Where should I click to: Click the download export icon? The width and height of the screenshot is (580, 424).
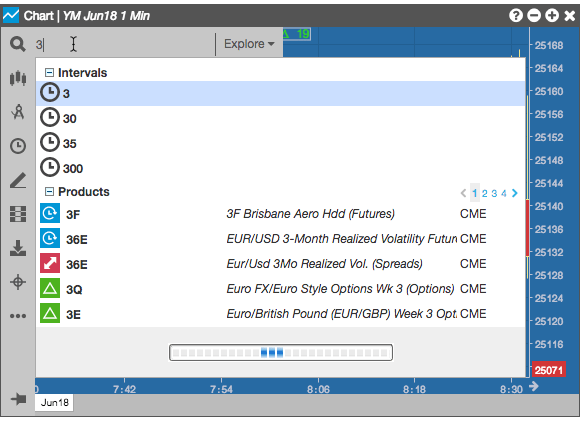pyautogui.click(x=18, y=248)
